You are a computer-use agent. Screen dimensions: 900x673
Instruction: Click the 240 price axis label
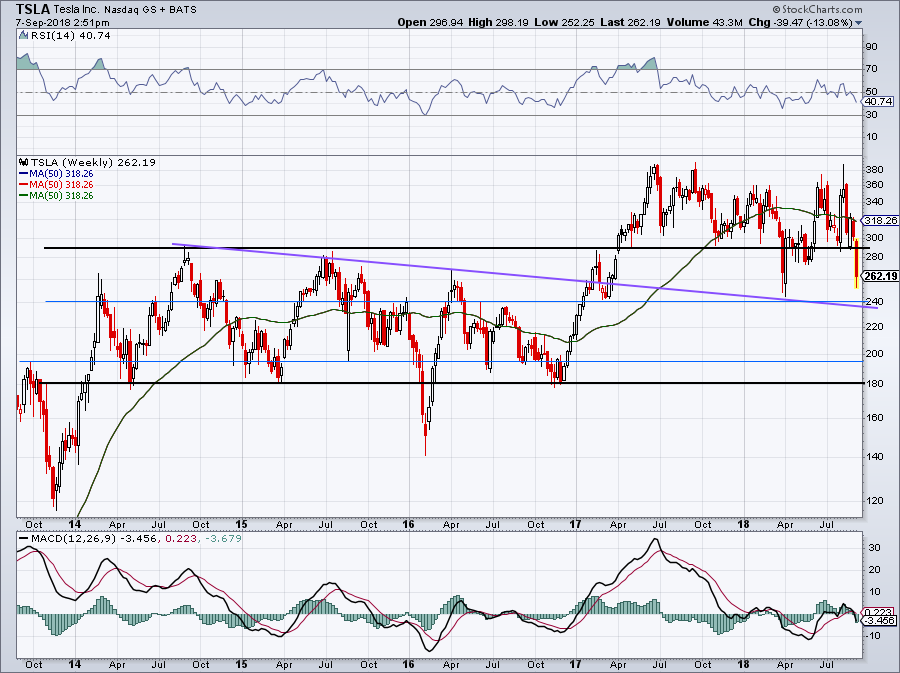[874, 302]
